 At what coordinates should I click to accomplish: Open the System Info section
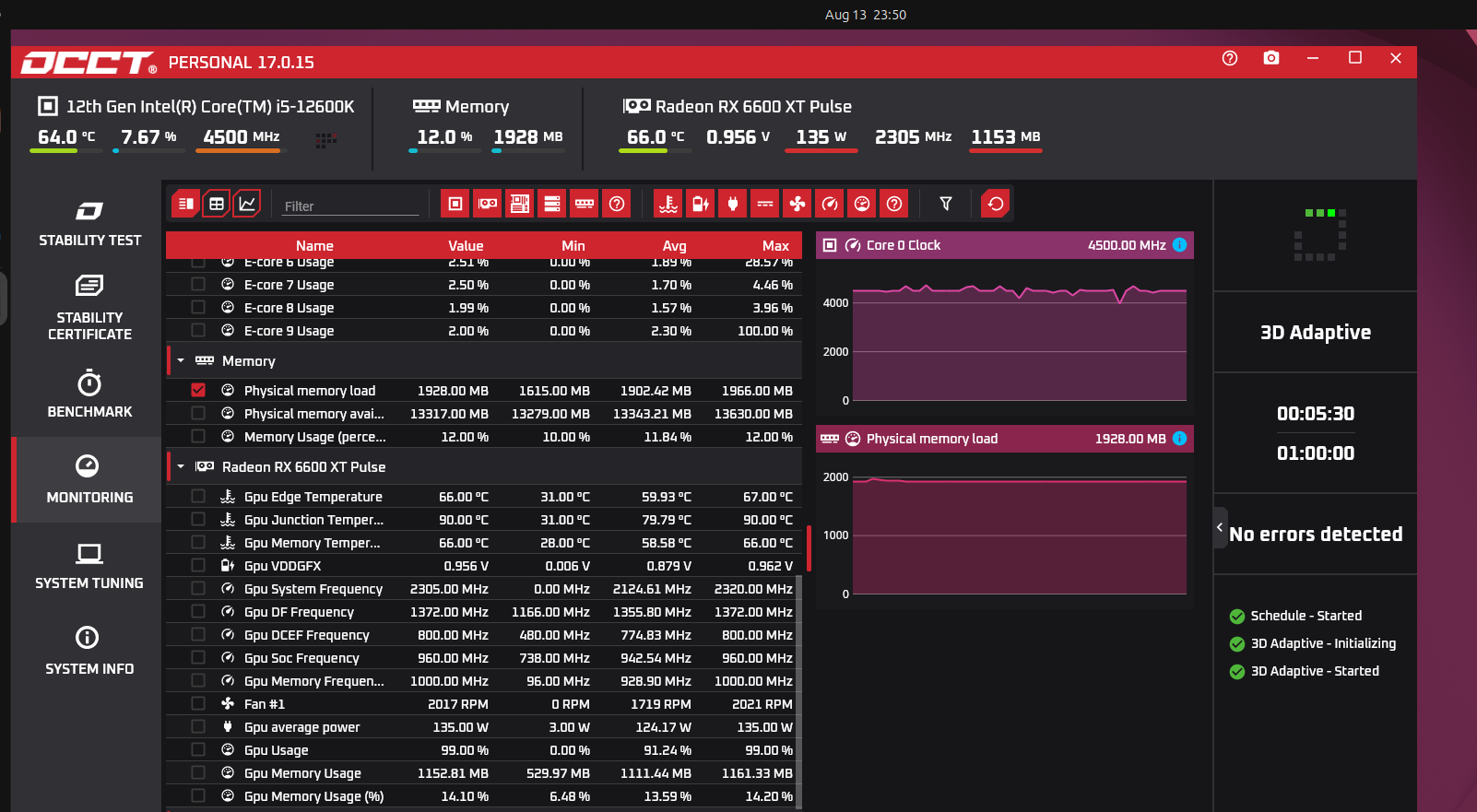[x=89, y=651]
